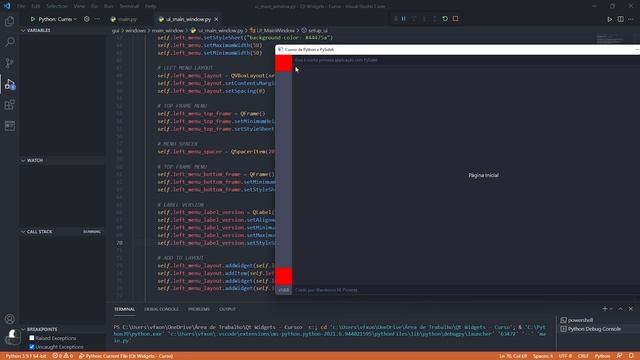Stop debugging with the red square icon

click(456, 19)
